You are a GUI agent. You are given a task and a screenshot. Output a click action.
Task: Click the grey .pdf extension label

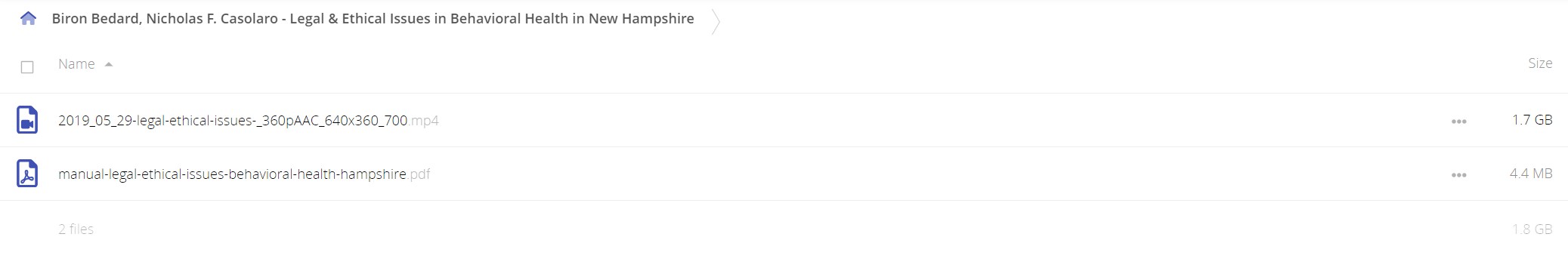point(420,174)
